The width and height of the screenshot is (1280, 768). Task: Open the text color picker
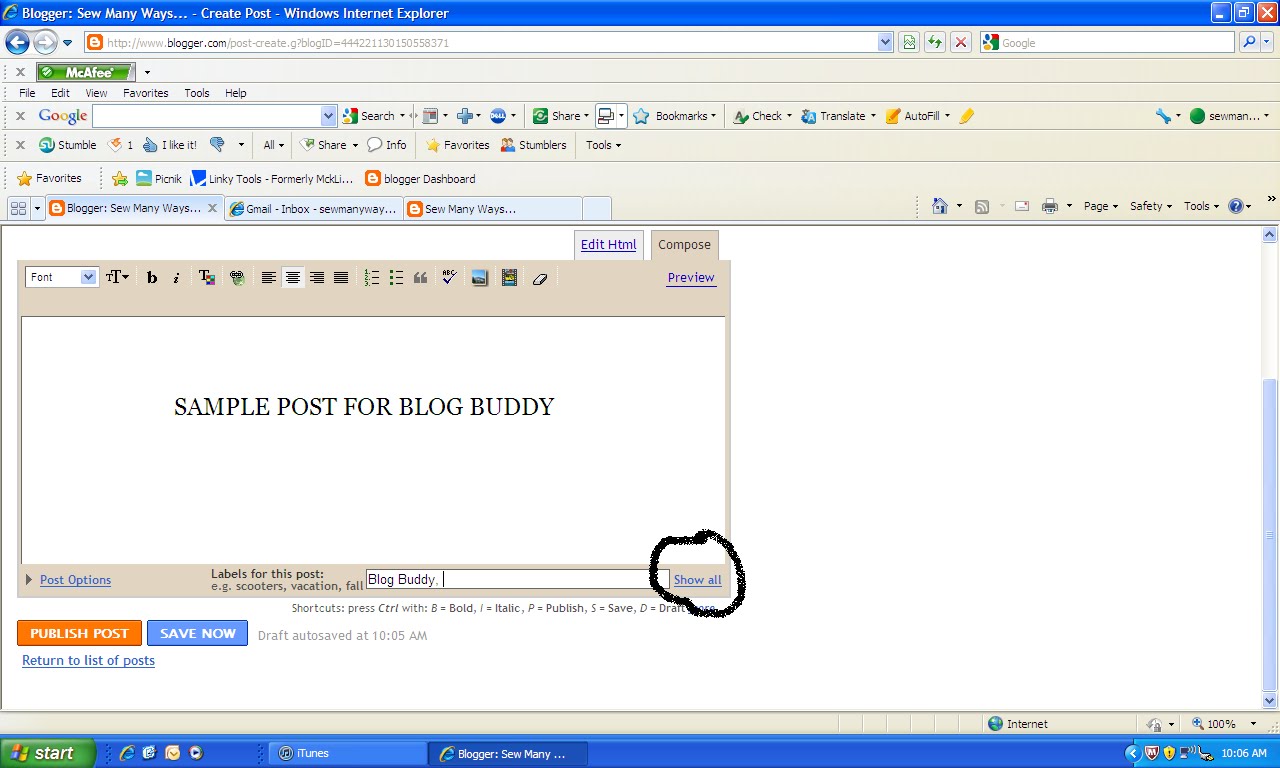pyautogui.click(x=207, y=277)
